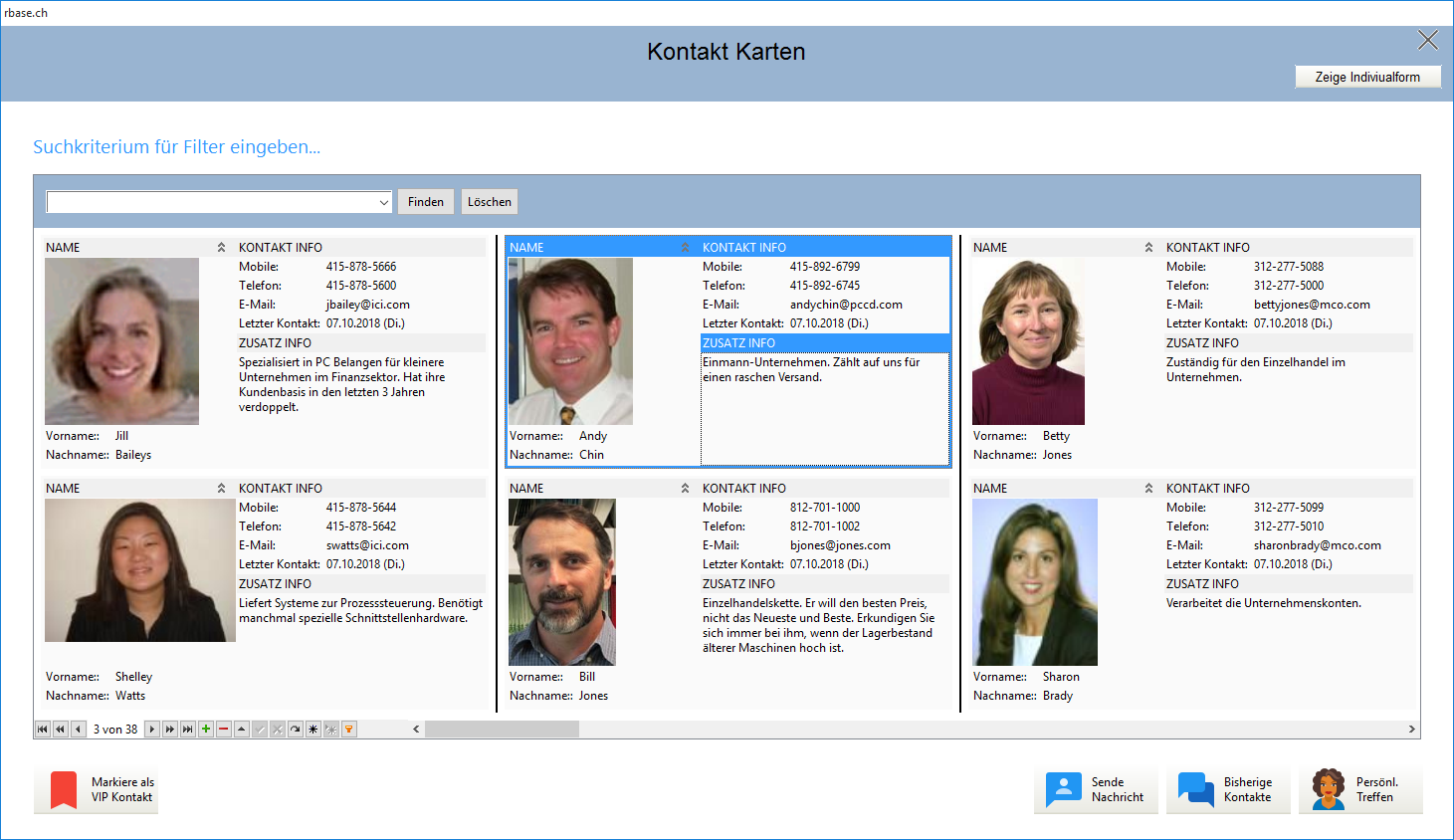Go to next page of records
The height and width of the screenshot is (840, 1454).
click(170, 730)
